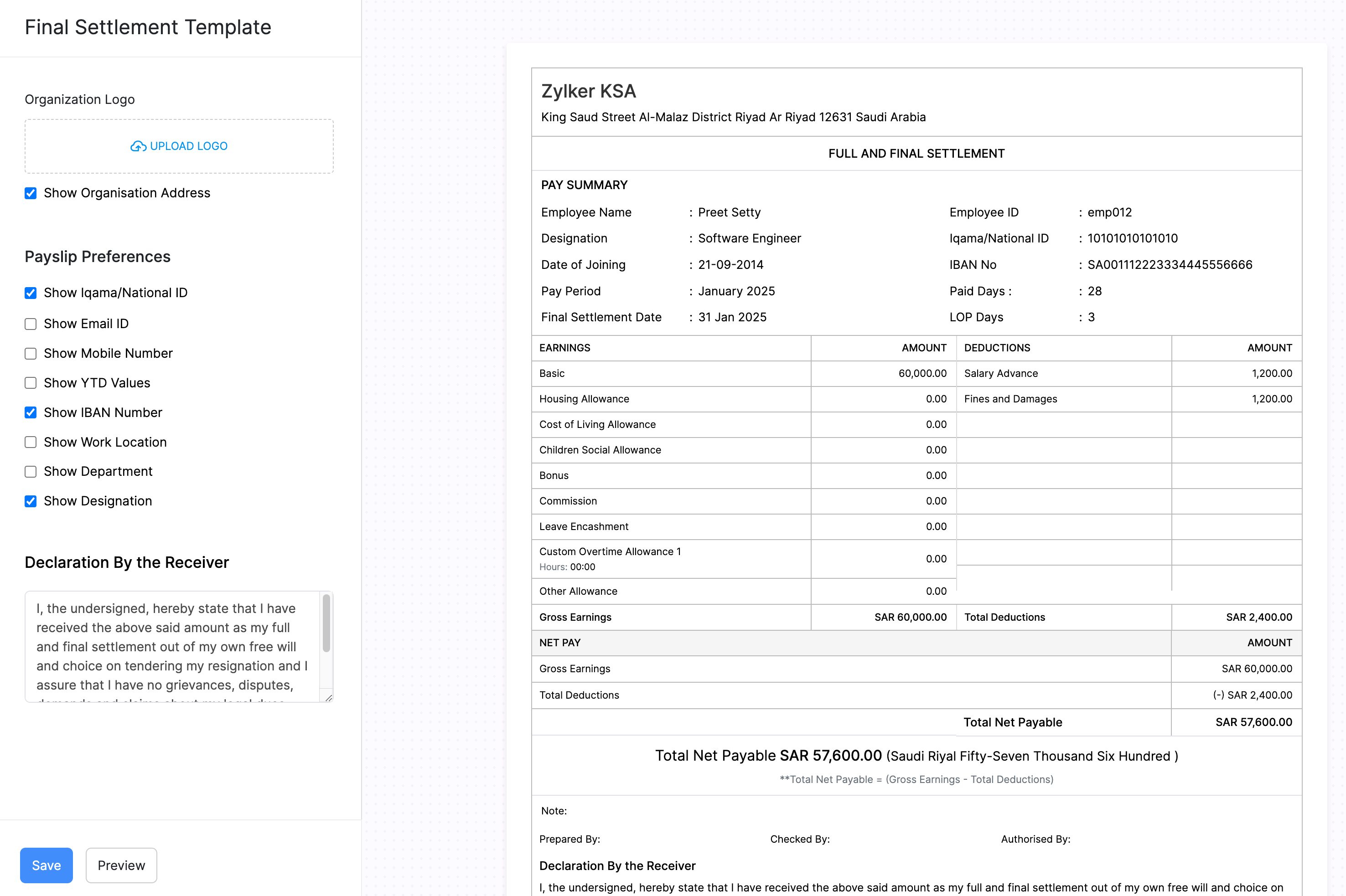Enable Show Email ID checkbox

30,322
